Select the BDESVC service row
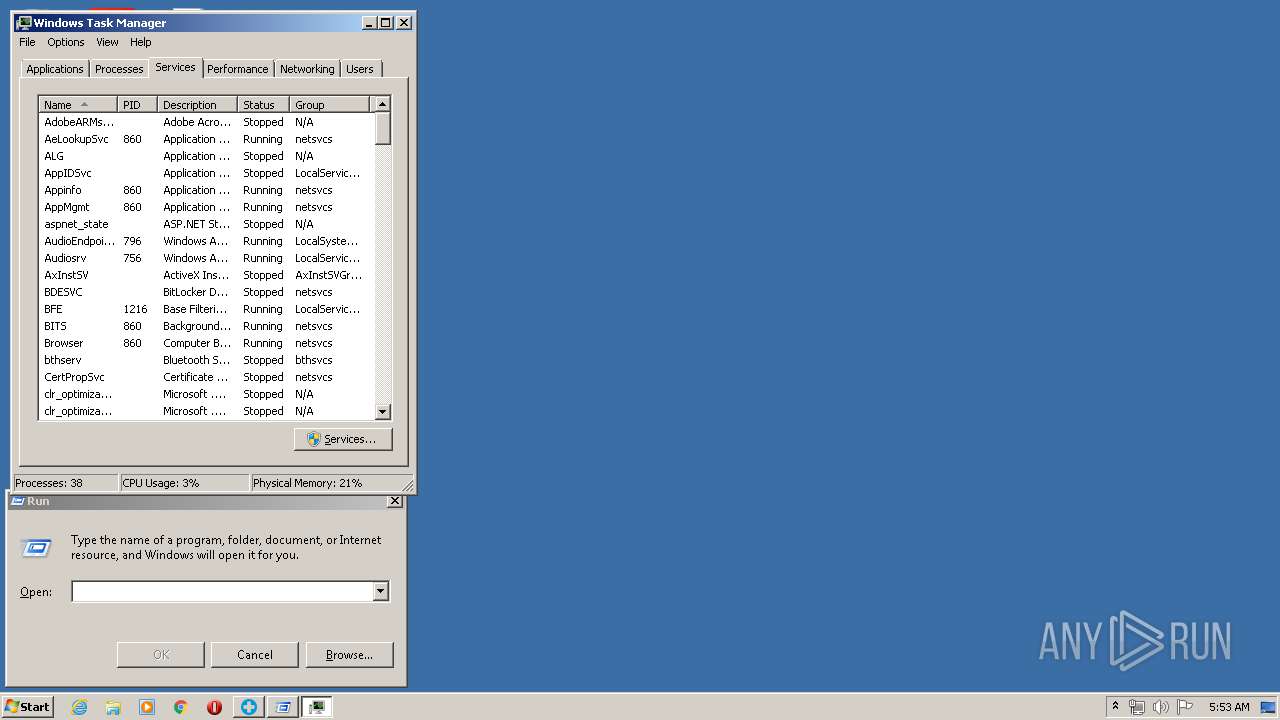 click(206, 292)
